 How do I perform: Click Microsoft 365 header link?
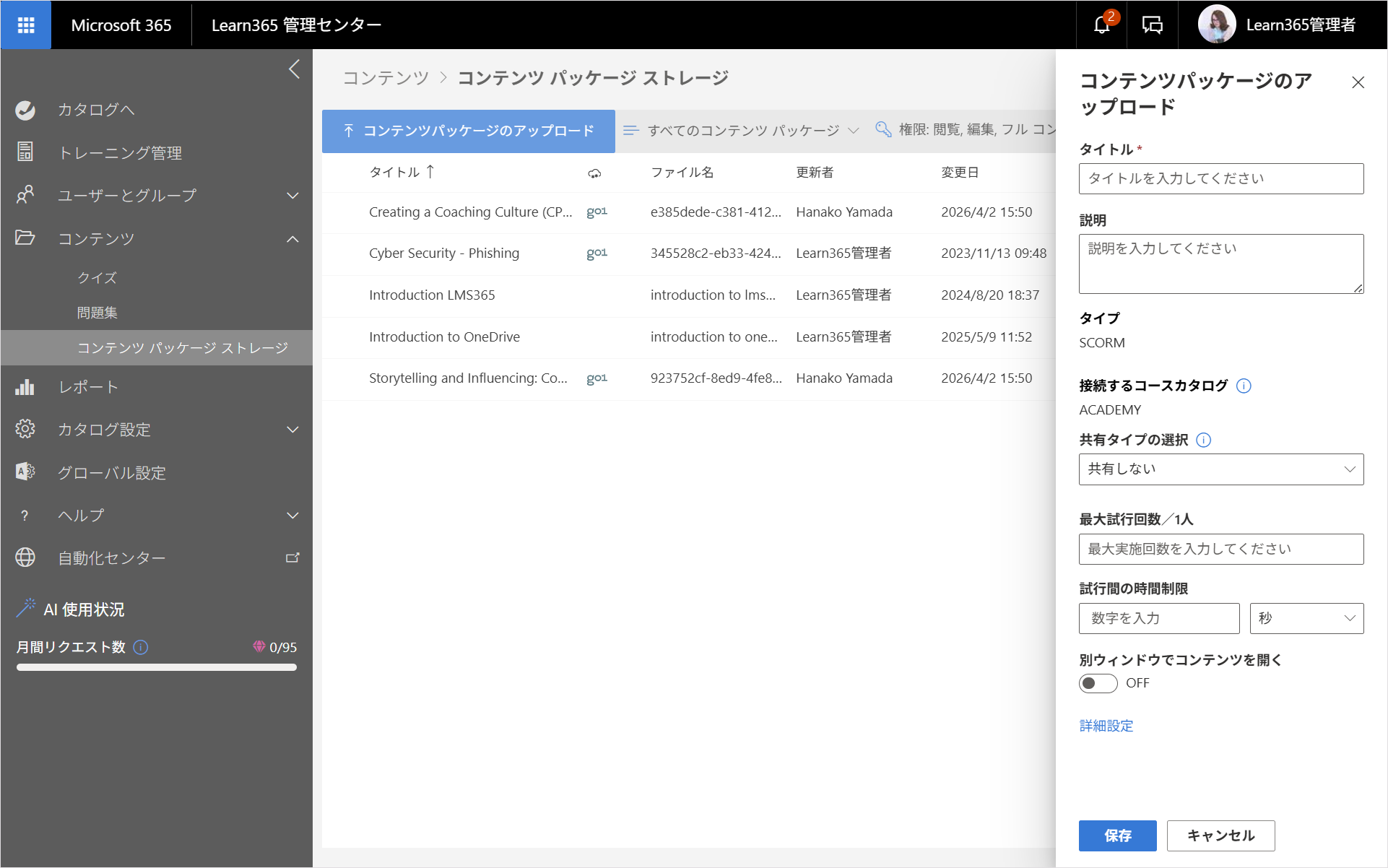[x=121, y=25]
